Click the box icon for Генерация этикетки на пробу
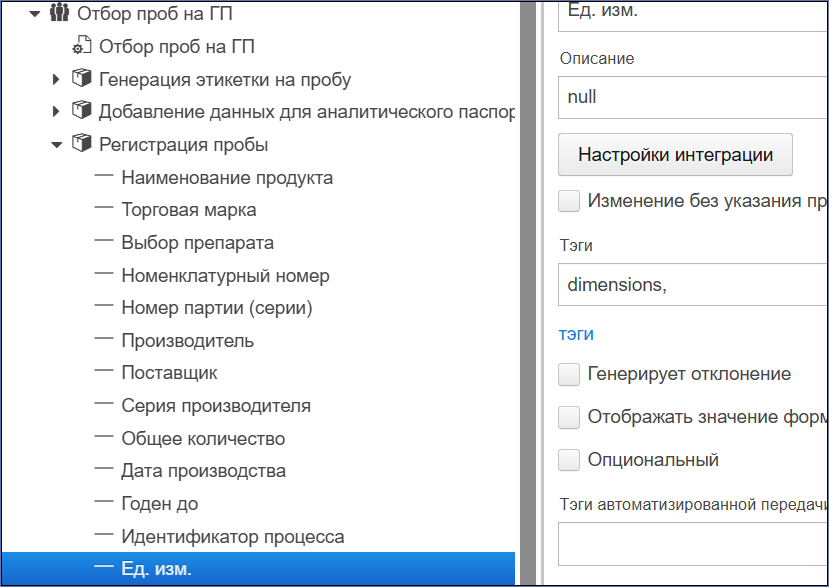Viewport: 829px width, 587px height. (x=81, y=78)
